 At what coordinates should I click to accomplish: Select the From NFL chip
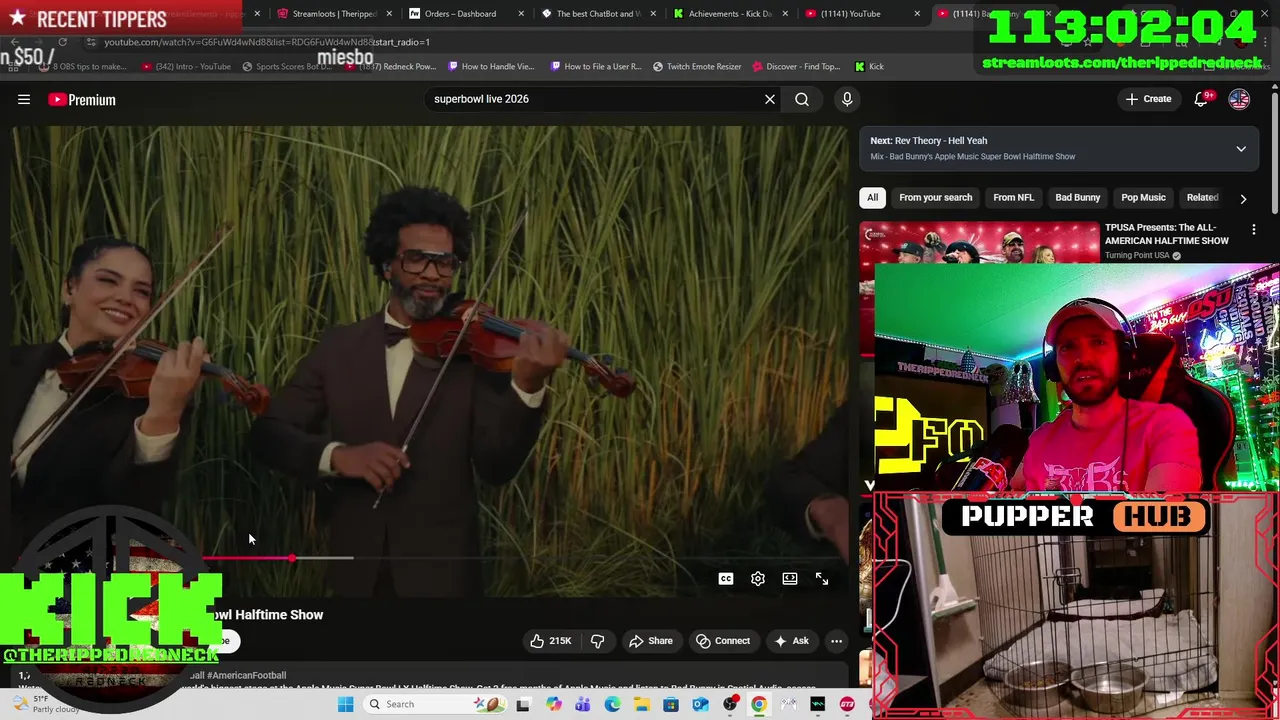[x=1013, y=198]
